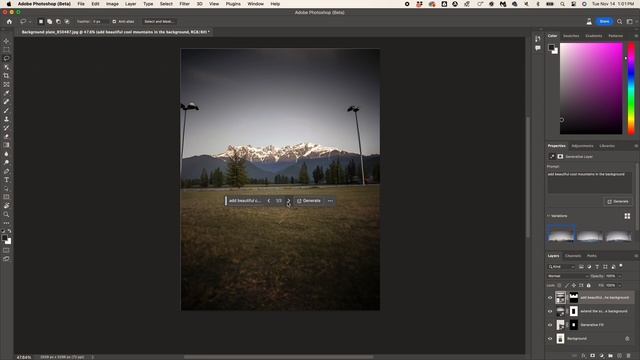Select the Move tool
Viewport: 640px width, 360px height.
[x=6, y=41]
